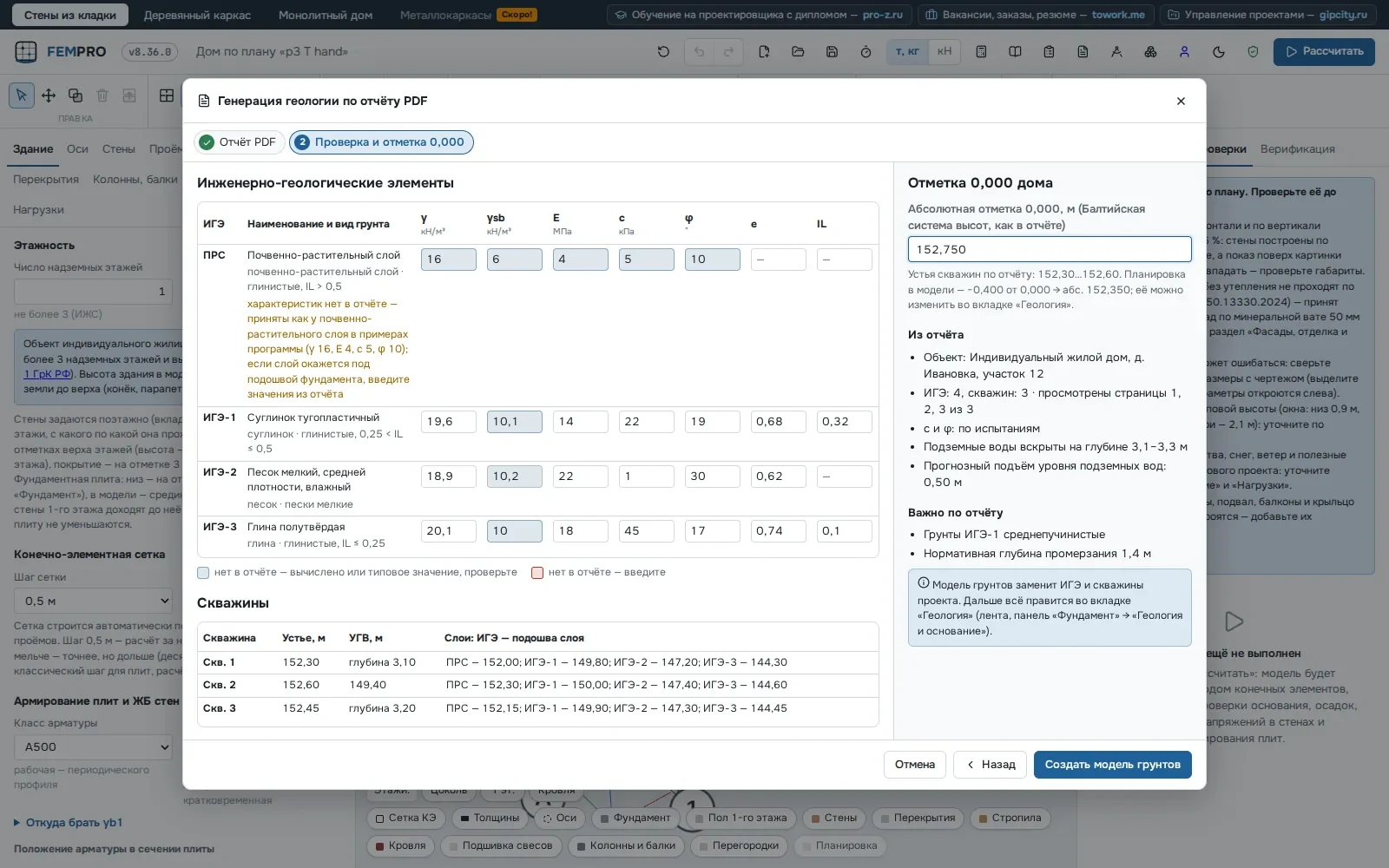This screenshot has height=868, width=1389.
Task: Click the Рассчитать button
Action: 1324,52
